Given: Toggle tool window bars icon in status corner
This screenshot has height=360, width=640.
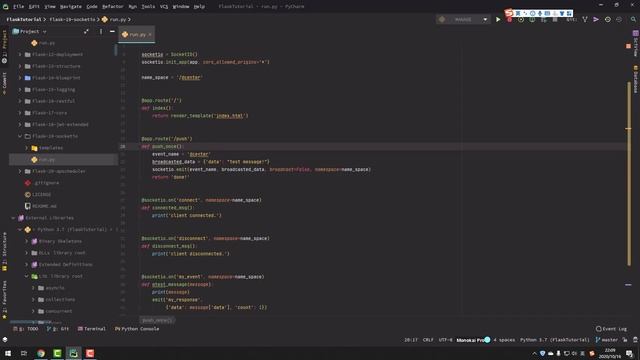Looking at the screenshot, I should tap(5, 340).
